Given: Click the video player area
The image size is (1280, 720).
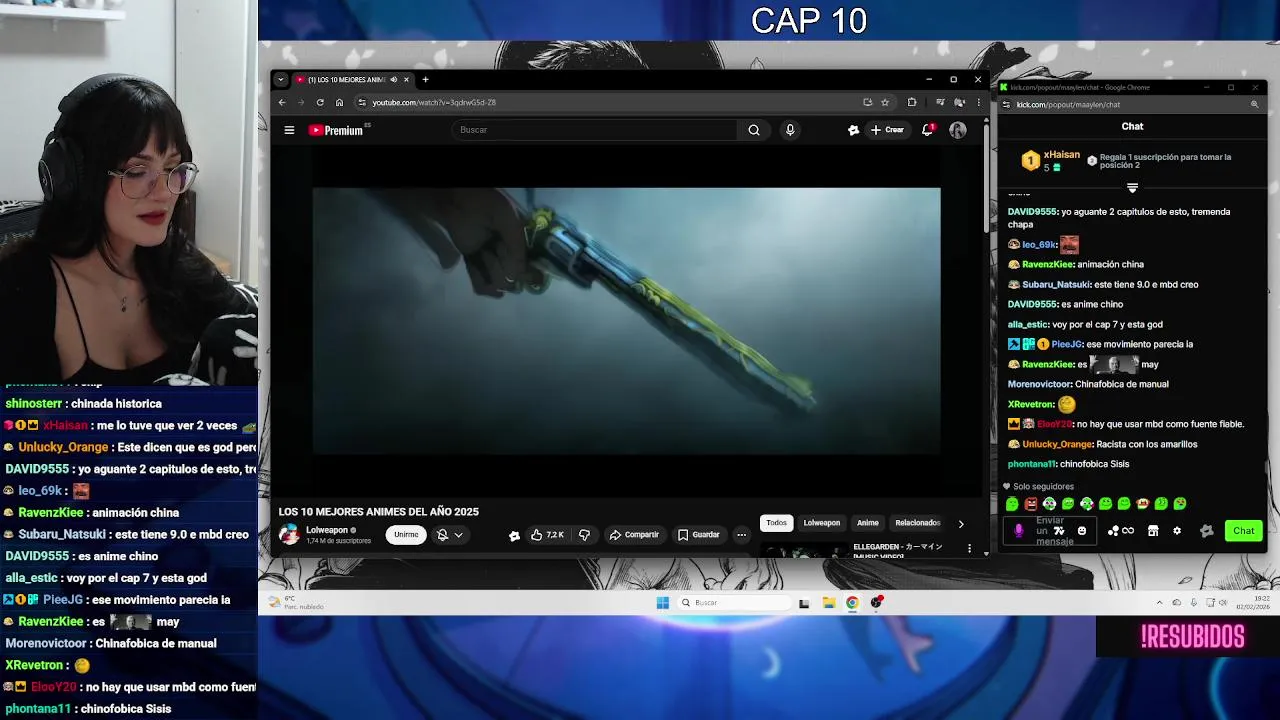Looking at the screenshot, I should [x=627, y=320].
